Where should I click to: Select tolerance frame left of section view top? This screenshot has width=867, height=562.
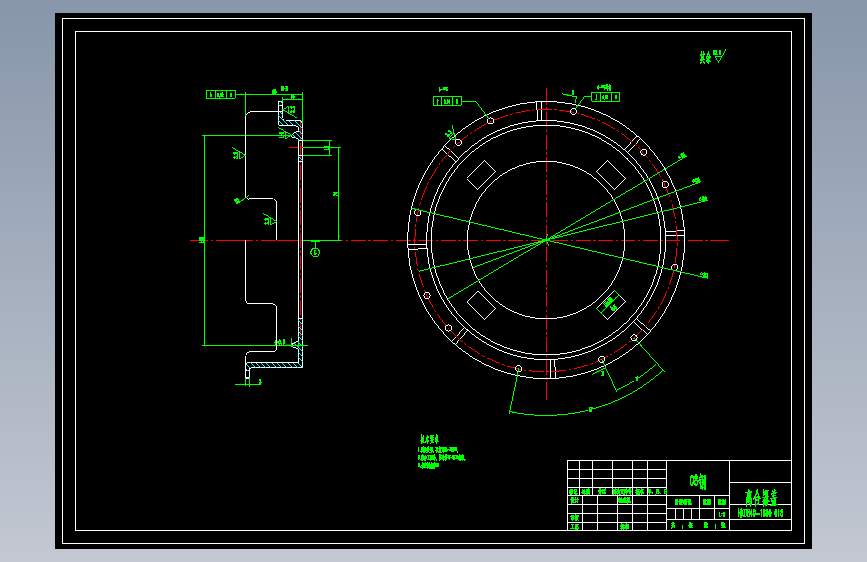[221, 95]
